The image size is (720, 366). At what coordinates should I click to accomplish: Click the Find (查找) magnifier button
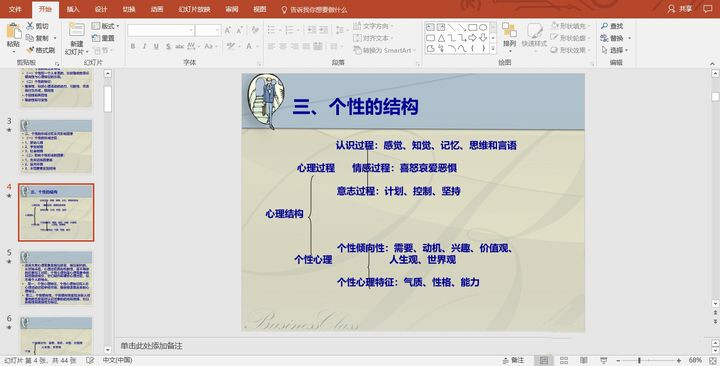[x=612, y=26]
